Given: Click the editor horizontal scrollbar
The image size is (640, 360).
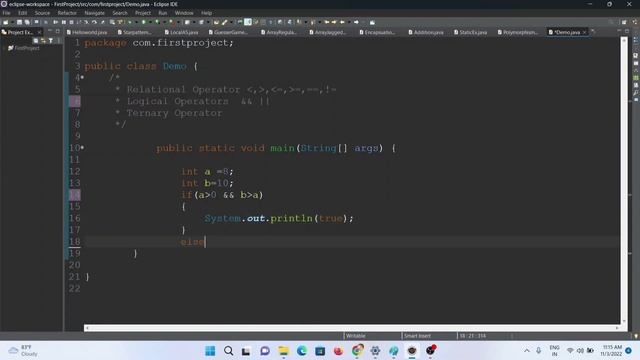Looking at the screenshot, I should (352, 328).
